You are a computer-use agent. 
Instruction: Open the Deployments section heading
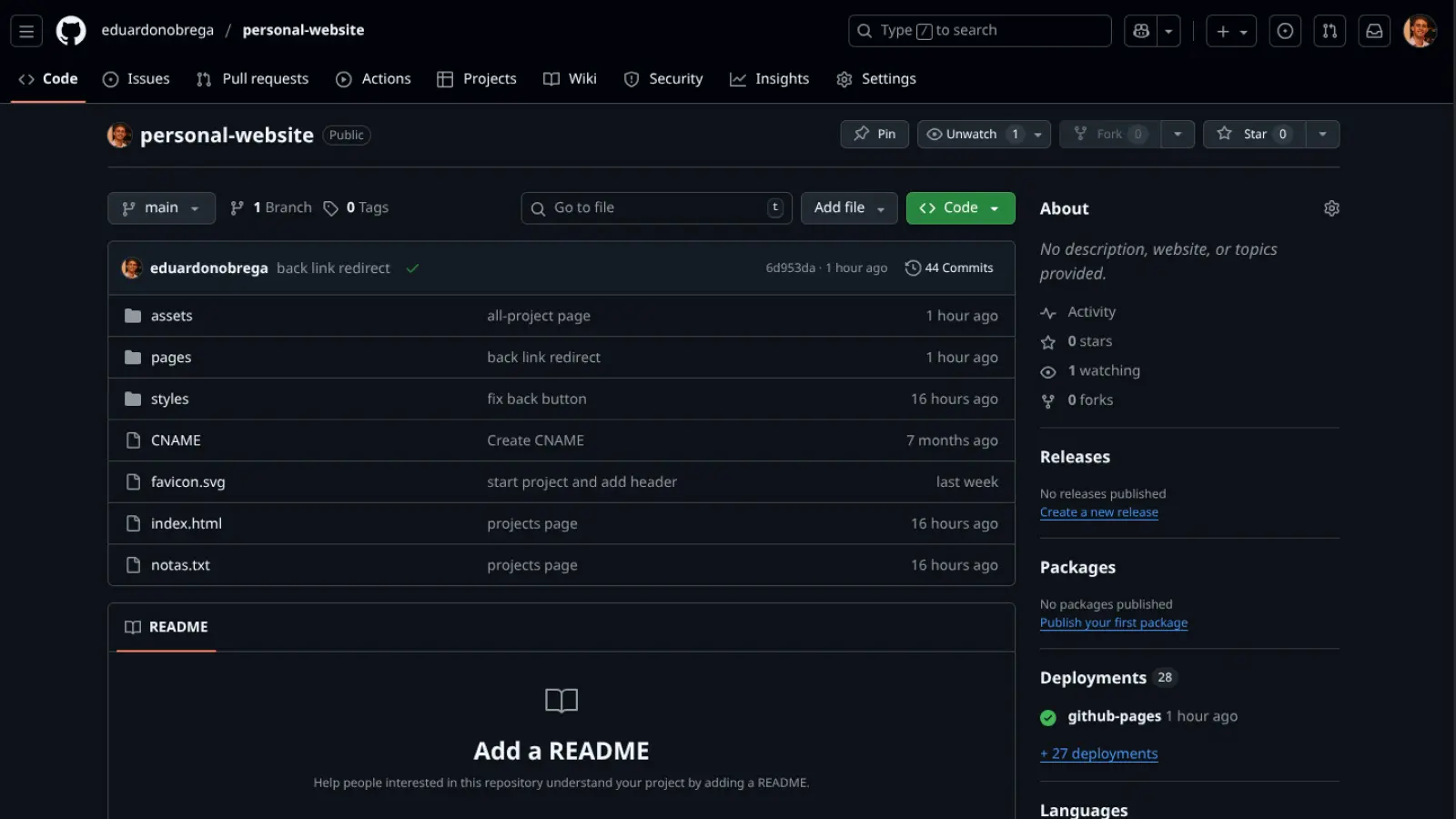[1093, 679]
